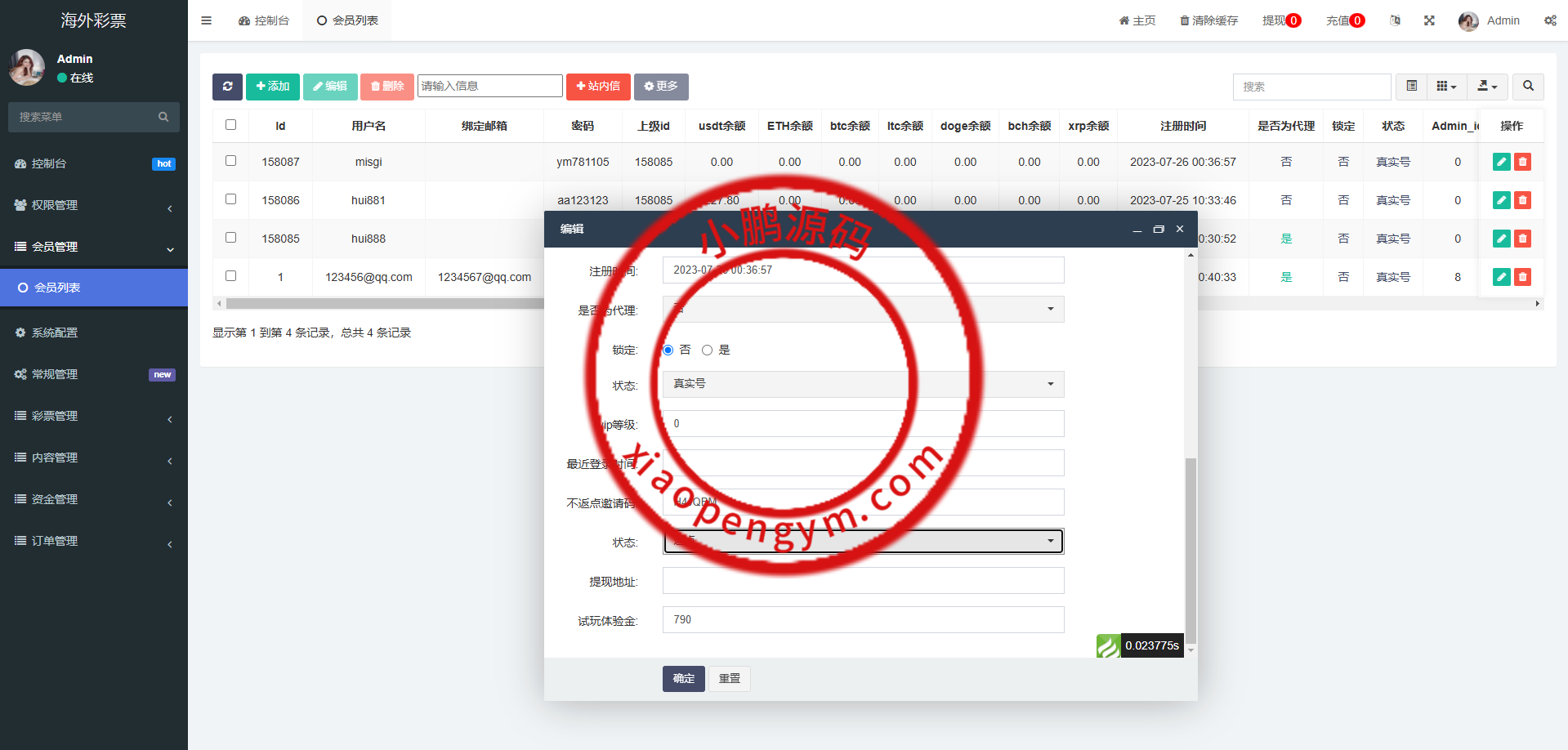Expand the 彩票管理 sidebar menu
Screen dimensions: 1568x750
(x=93, y=416)
